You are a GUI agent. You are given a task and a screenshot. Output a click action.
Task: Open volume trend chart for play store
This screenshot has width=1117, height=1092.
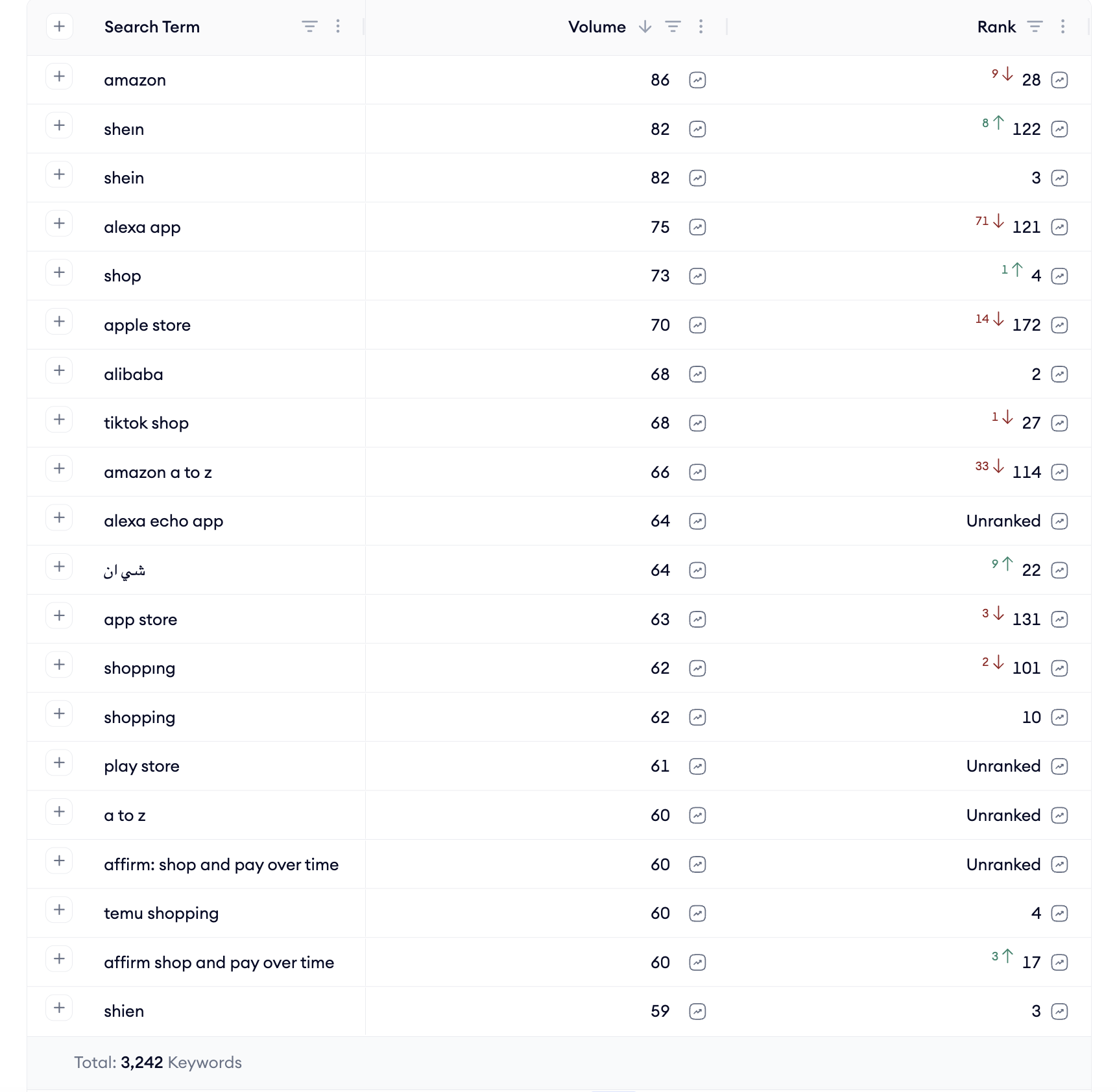pos(697,766)
